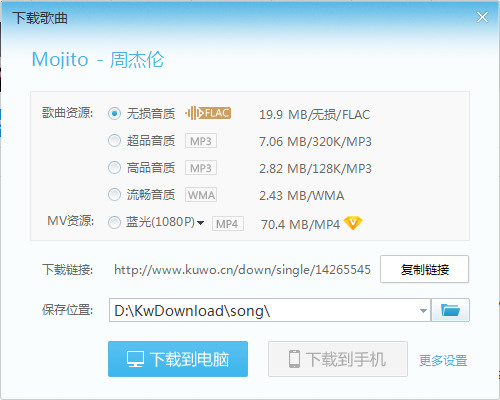Select the 无损音质 radio button

point(114,114)
